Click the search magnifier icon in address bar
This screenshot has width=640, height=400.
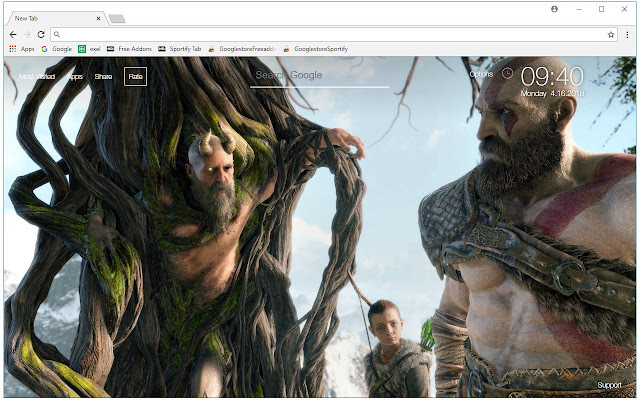point(57,35)
